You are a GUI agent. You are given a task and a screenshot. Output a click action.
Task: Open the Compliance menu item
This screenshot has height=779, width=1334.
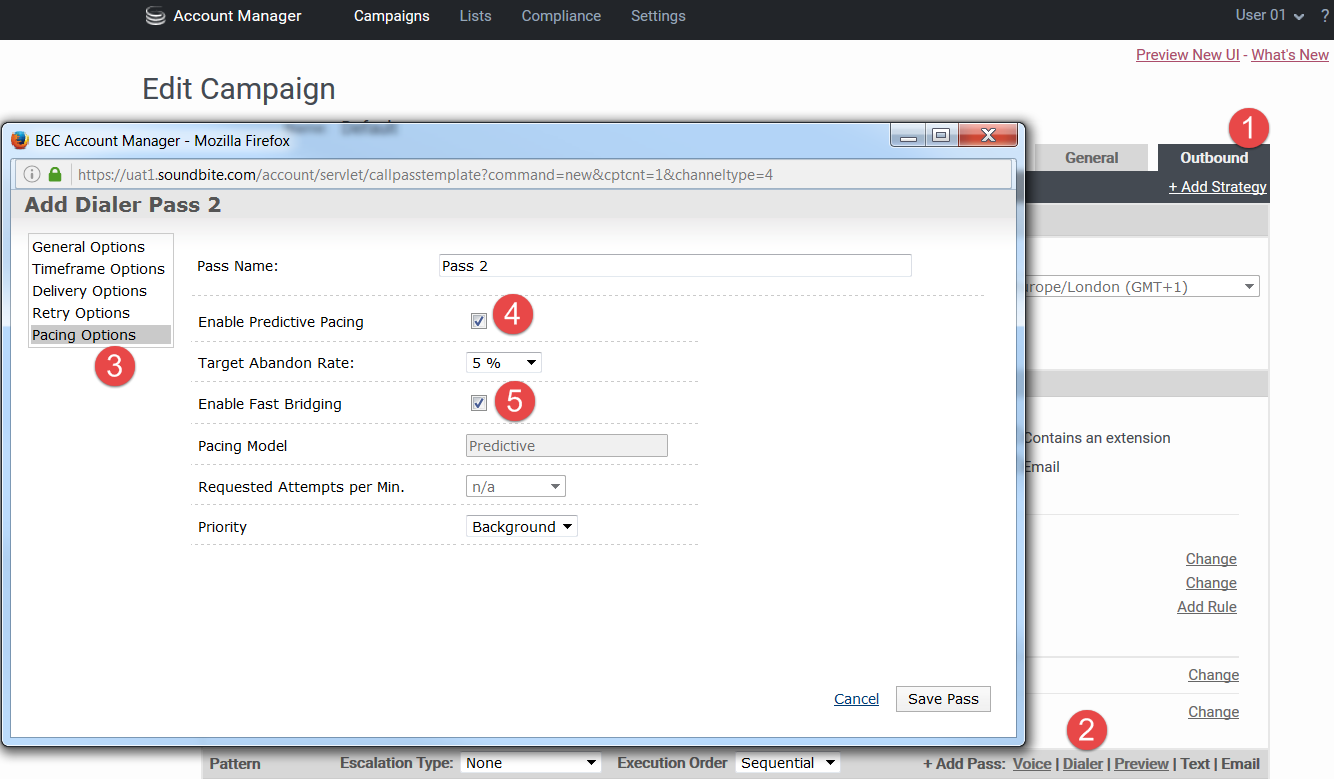point(561,16)
